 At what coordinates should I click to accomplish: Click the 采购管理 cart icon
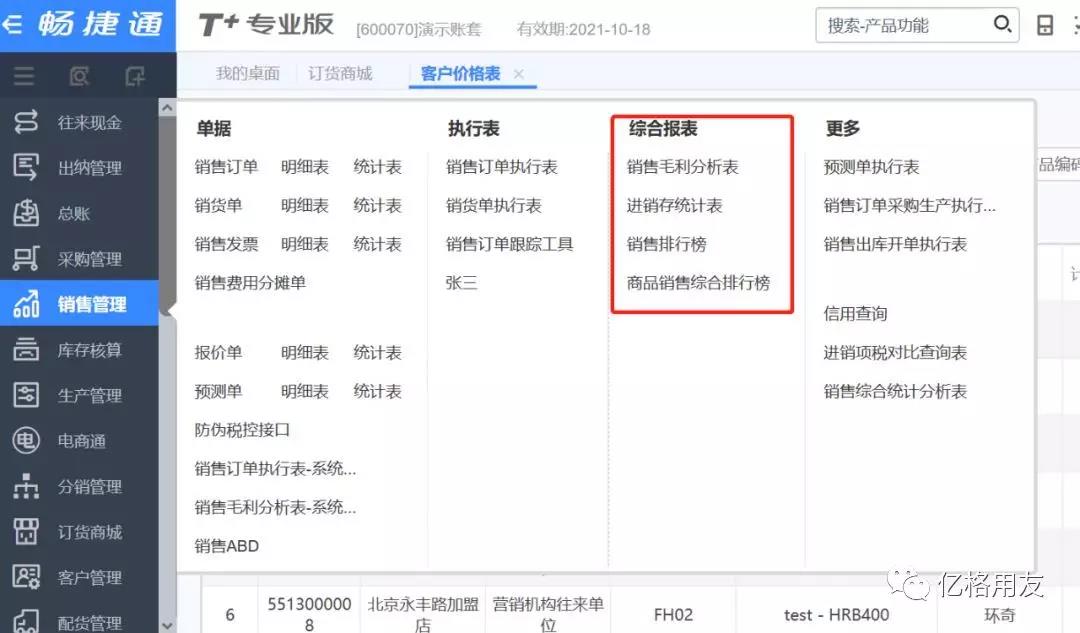click(x=26, y=258)
